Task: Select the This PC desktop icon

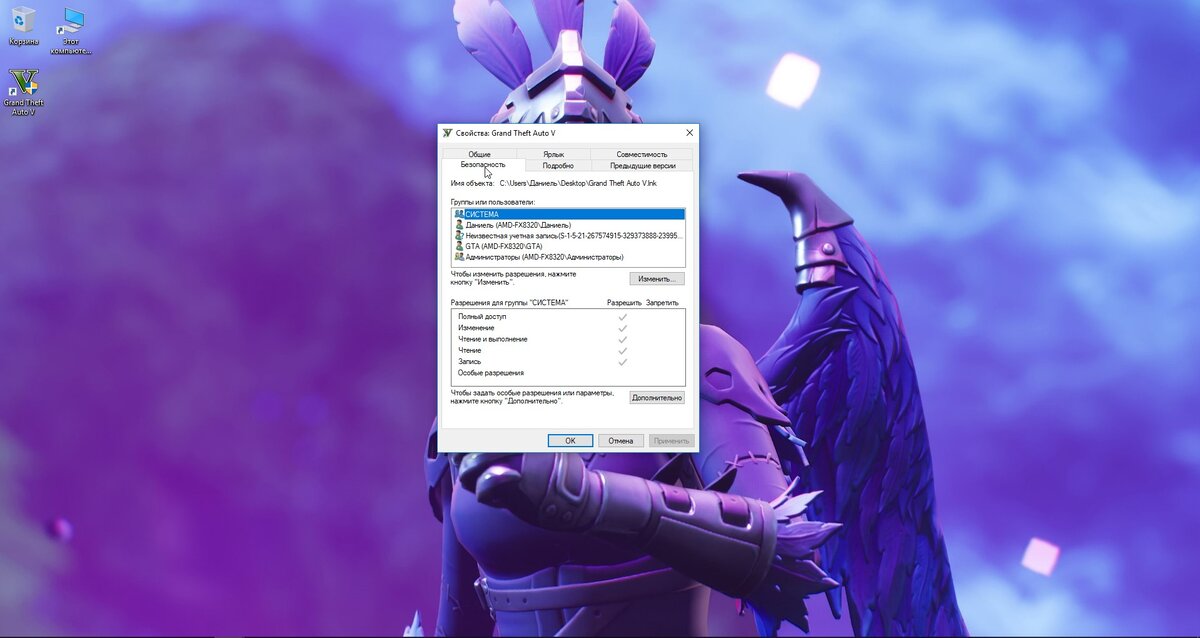Action: tap(71, 31)
